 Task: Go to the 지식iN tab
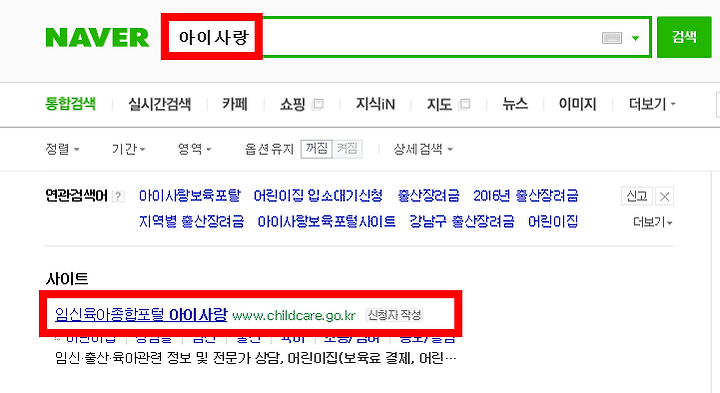[375, 104]
